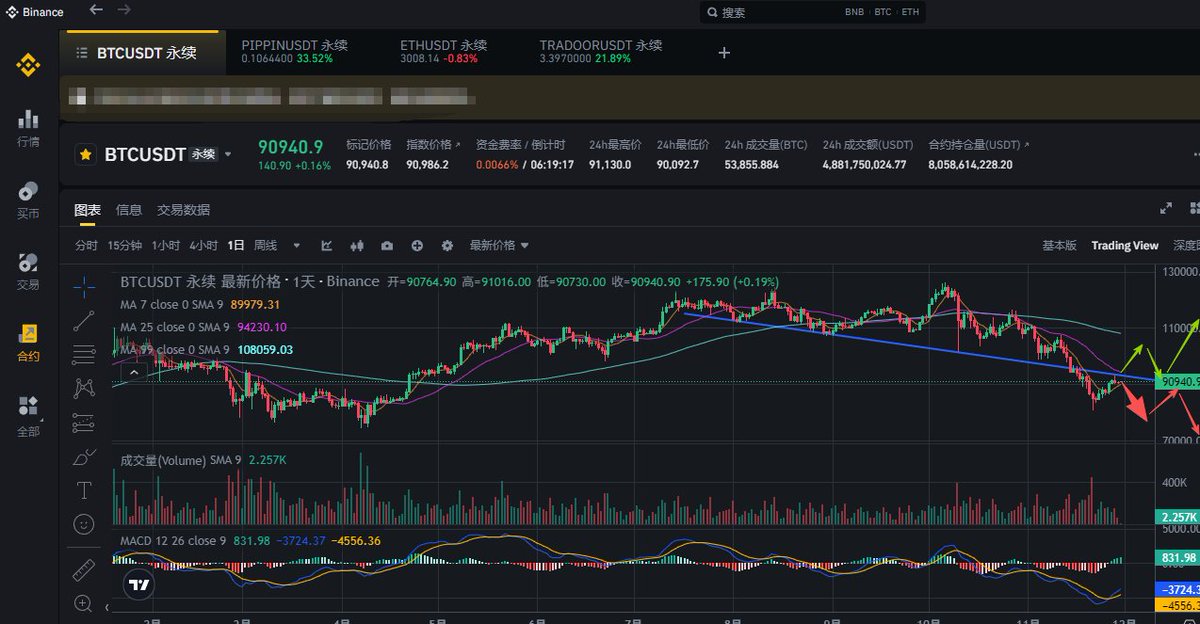Add a new tab with plus button
The width and height of the screenshot is (1200, 624).
click(725, 52)
